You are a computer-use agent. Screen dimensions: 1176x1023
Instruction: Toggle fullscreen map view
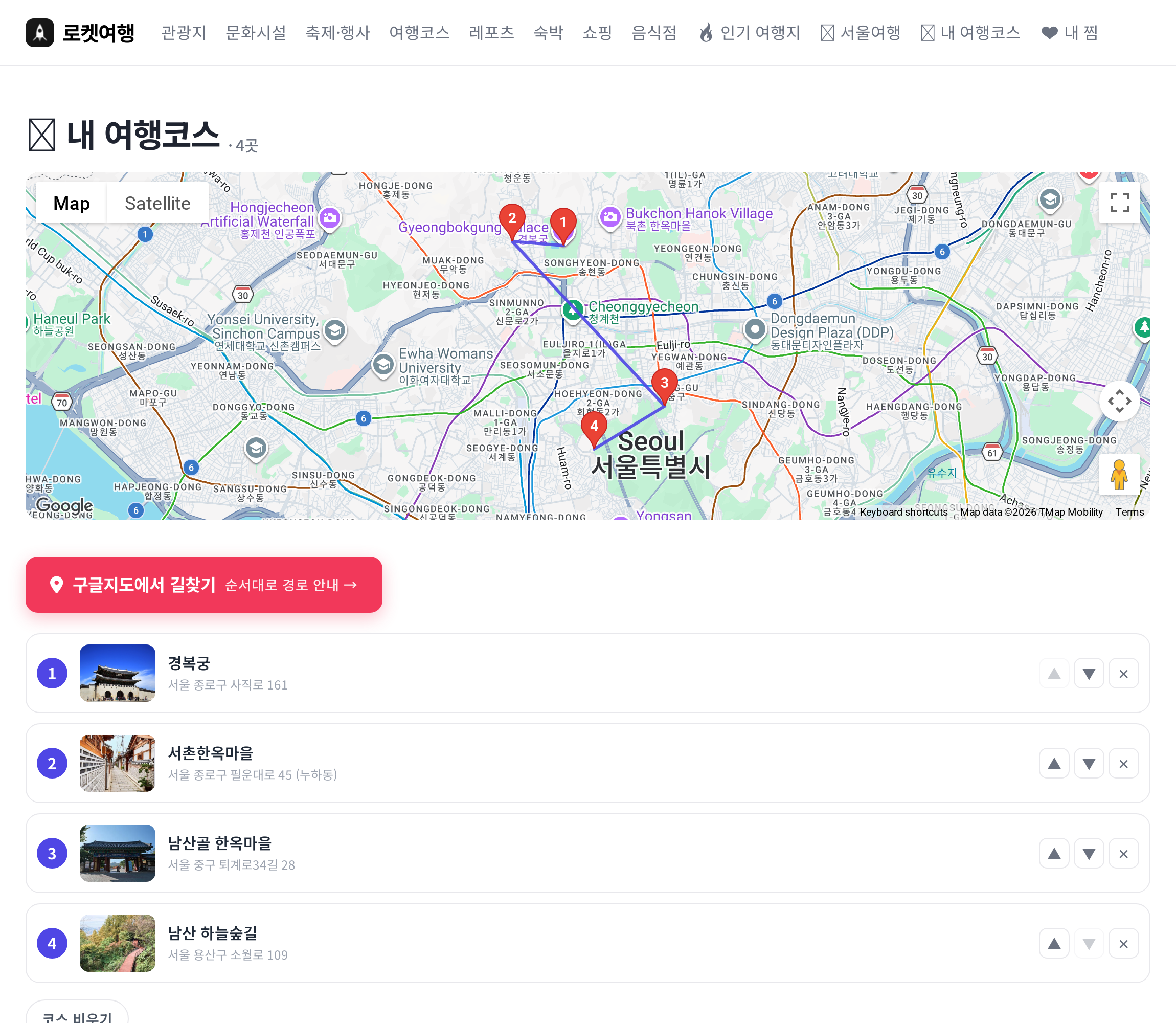tap(1120, 203)
